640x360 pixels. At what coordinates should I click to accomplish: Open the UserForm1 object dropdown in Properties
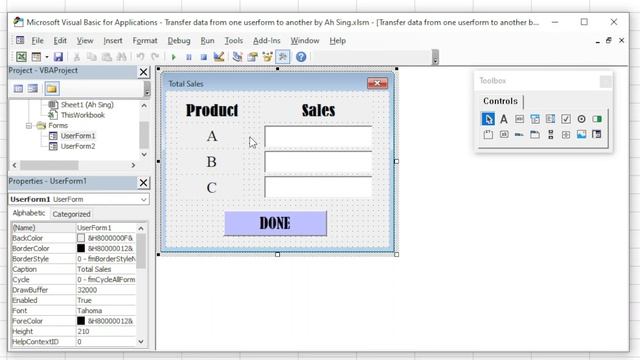pos(144,199)
